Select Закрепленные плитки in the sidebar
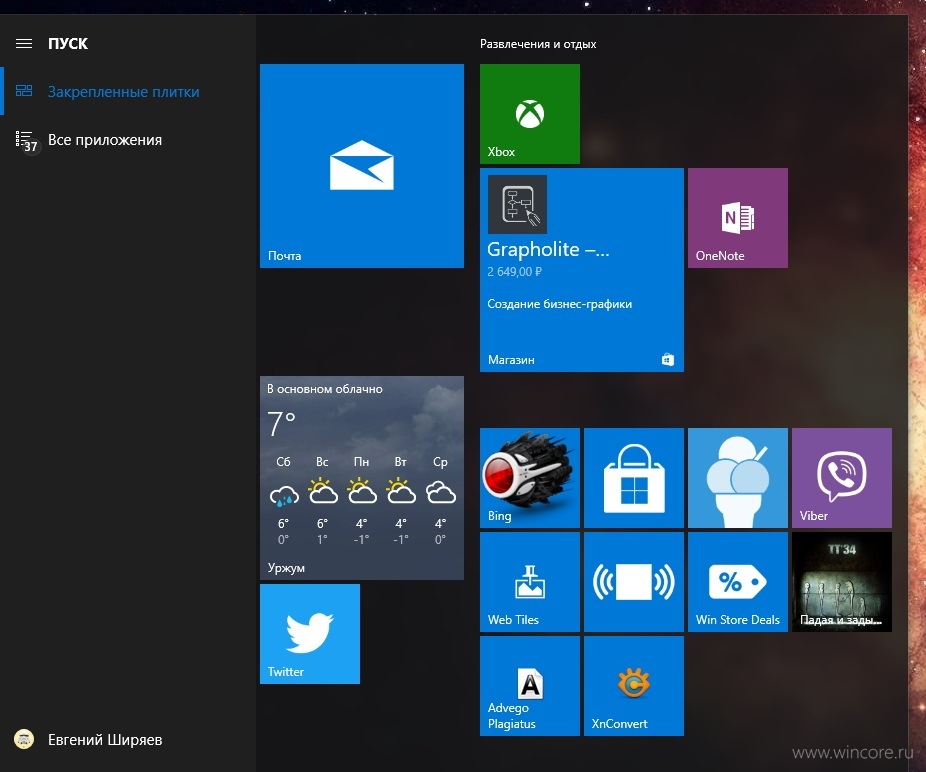The image size is (926, 772). tap(123, 92)
